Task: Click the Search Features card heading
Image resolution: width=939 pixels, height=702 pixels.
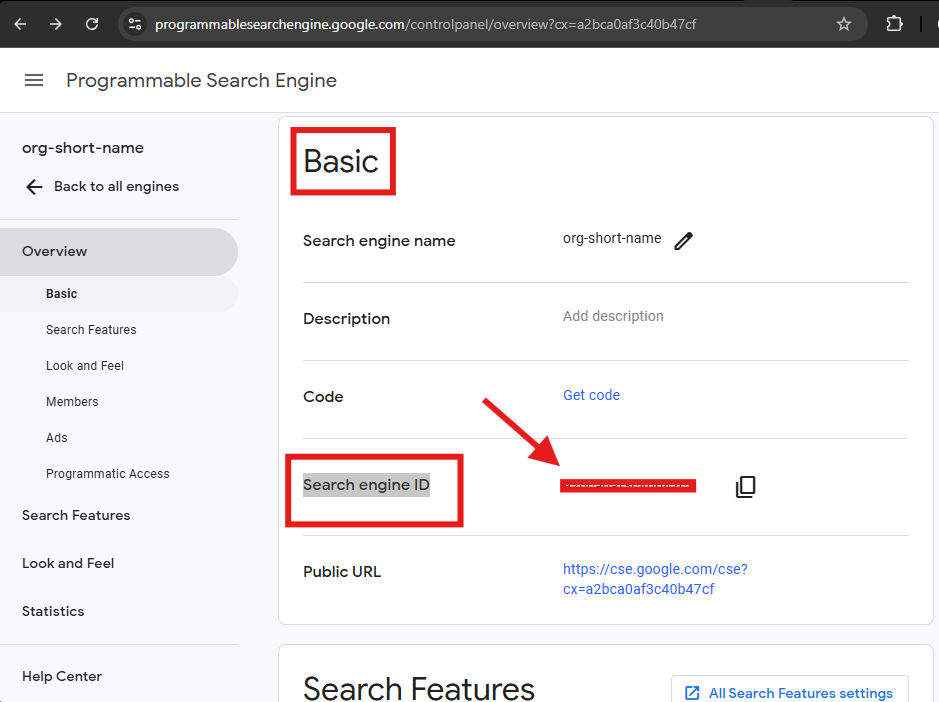Action: (419, 688)
